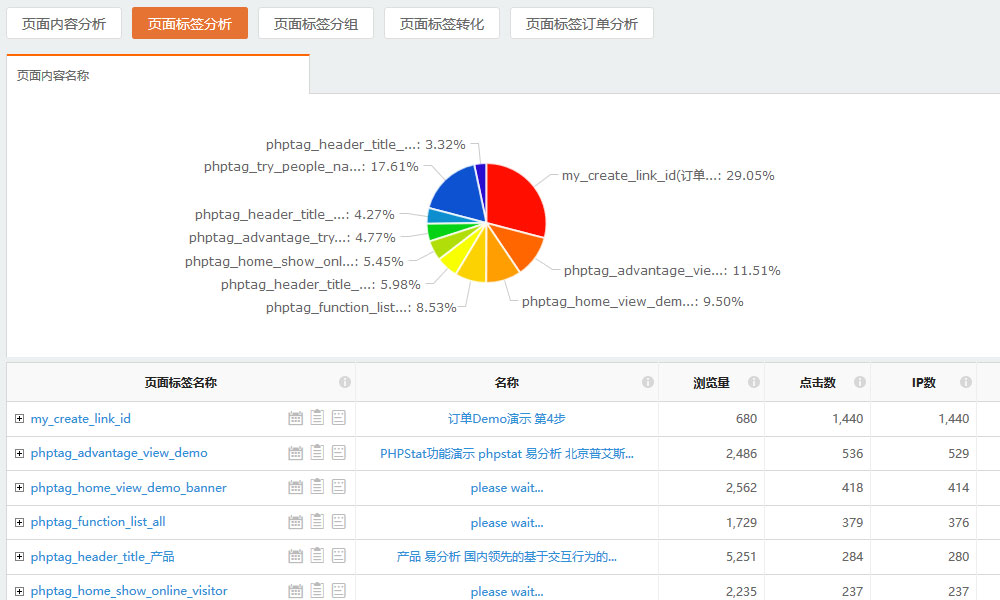Click calendar icon in my_create_link_id row
The height and width of the screenshot is (600, 1000).
[x=295, y=418]
